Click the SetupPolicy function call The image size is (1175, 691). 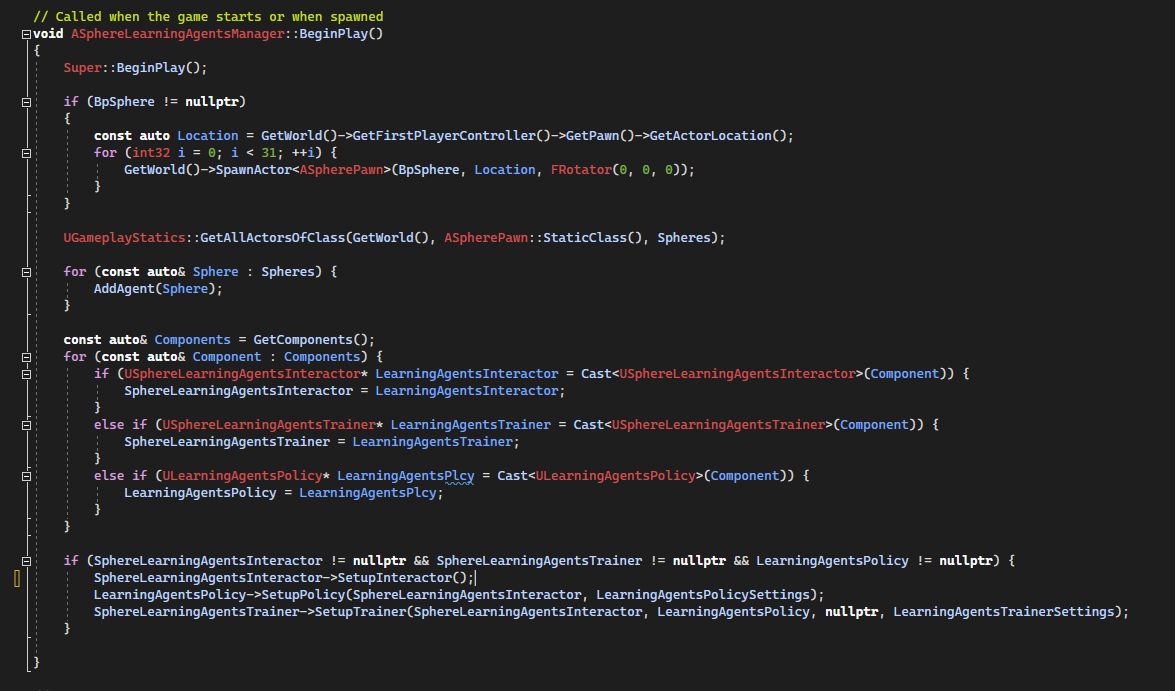(x=303, y=594)
